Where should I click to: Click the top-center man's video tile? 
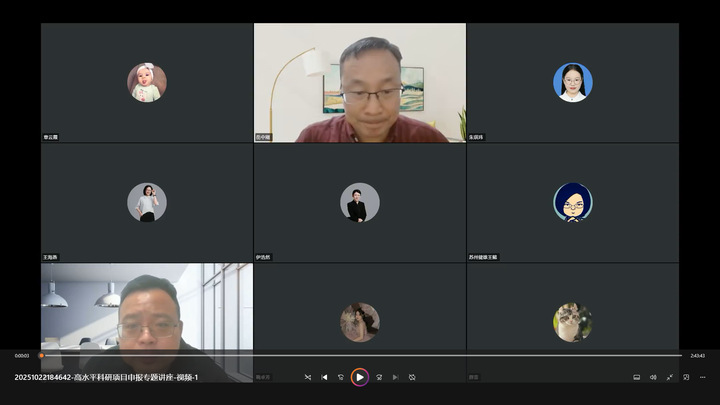[359, 83]
